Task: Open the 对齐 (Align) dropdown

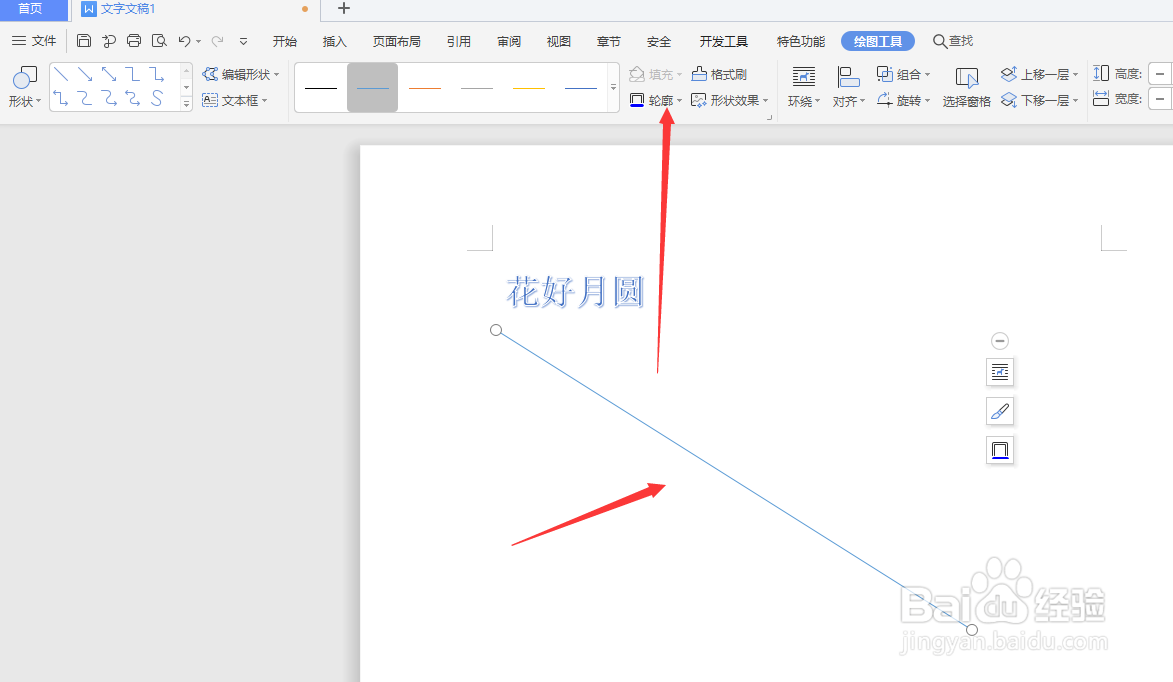Action: tap(848, 99)
